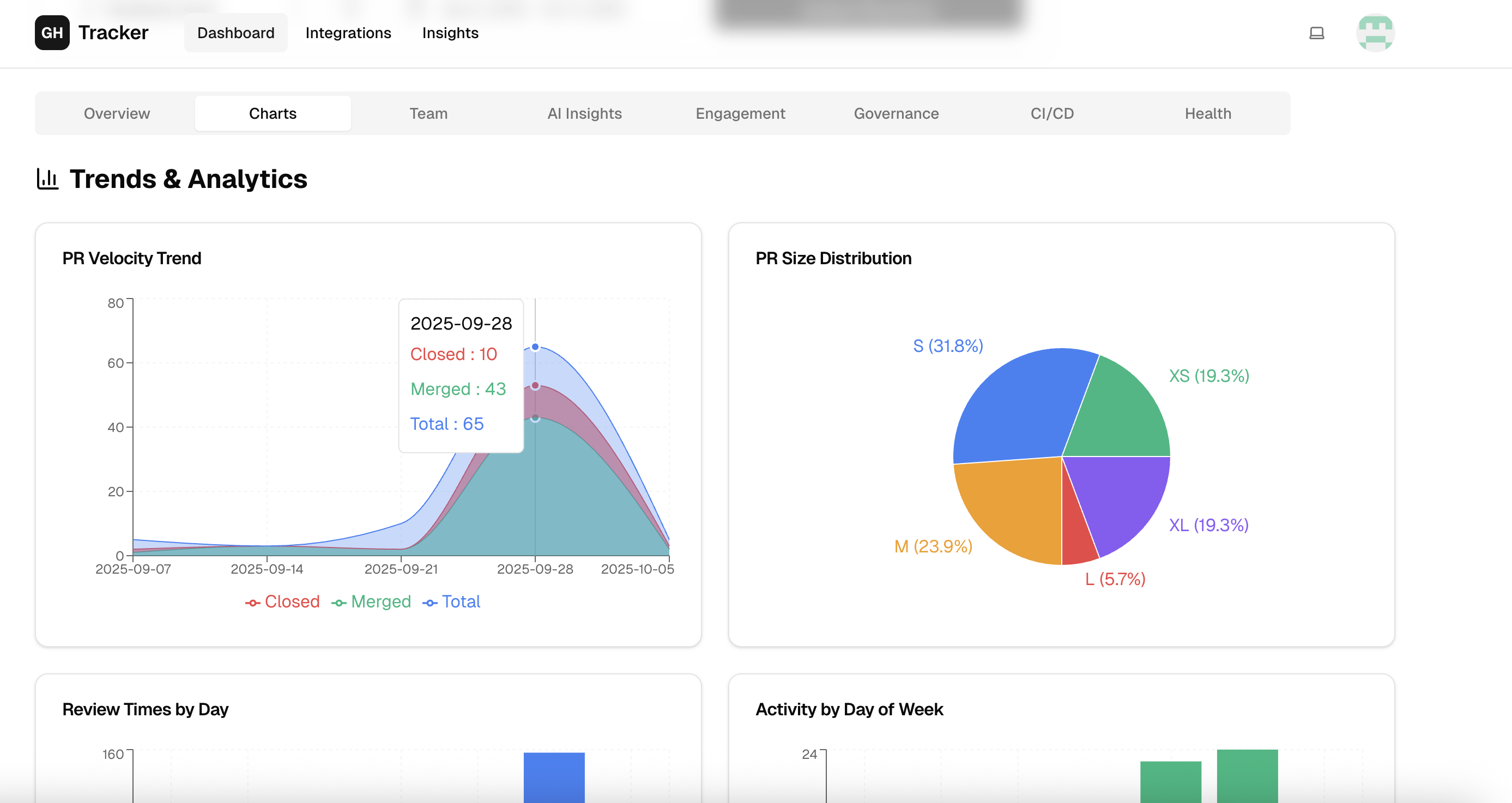Click the GH Tracker logo icon

[x=52, y=33]
